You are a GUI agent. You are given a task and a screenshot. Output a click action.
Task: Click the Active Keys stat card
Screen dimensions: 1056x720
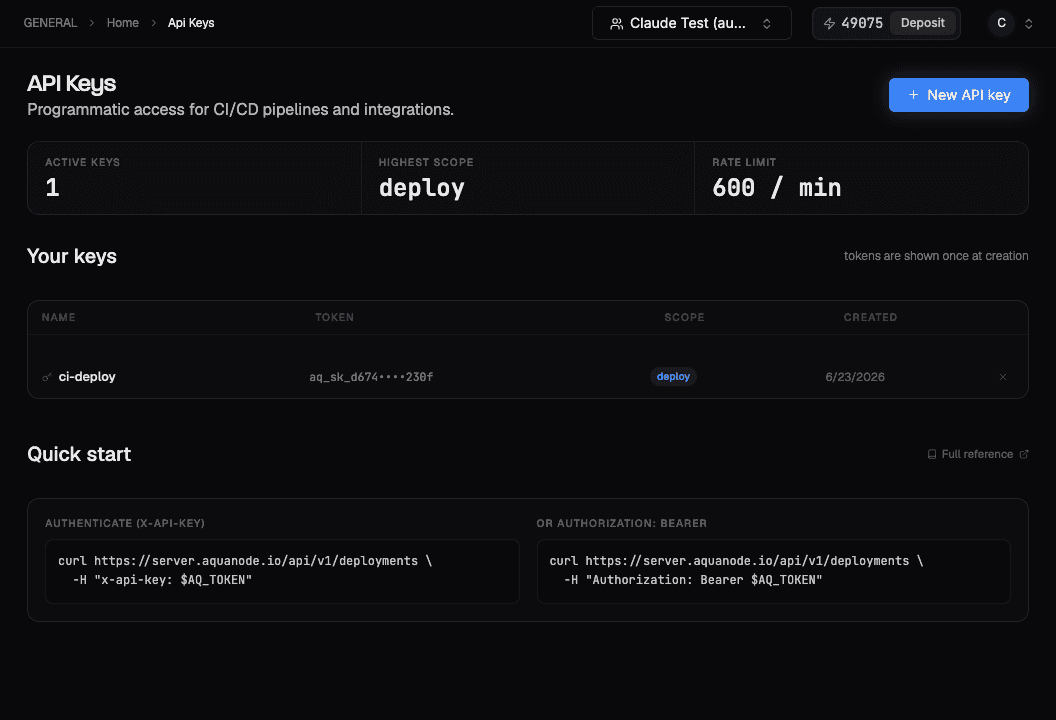pos(195,178)
